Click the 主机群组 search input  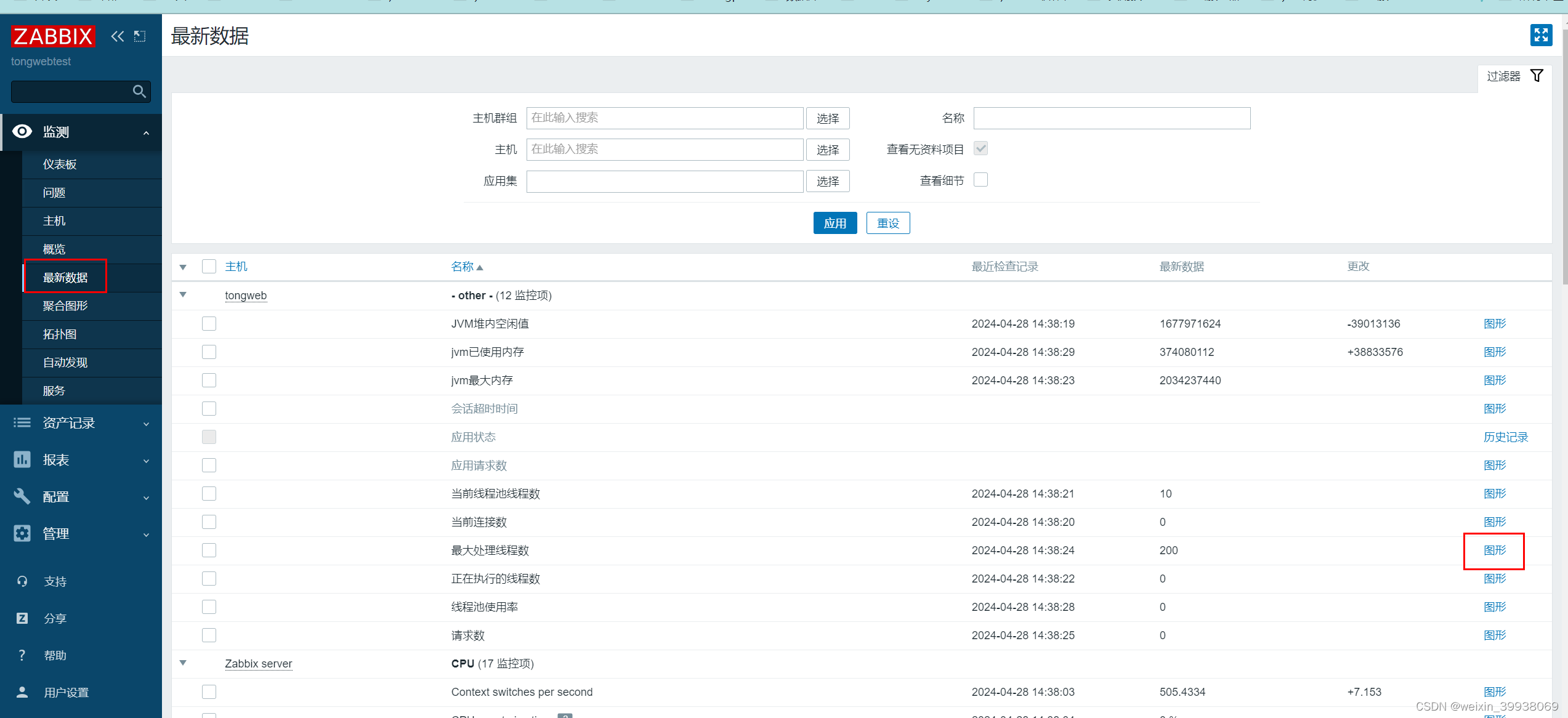pos(665,118)
